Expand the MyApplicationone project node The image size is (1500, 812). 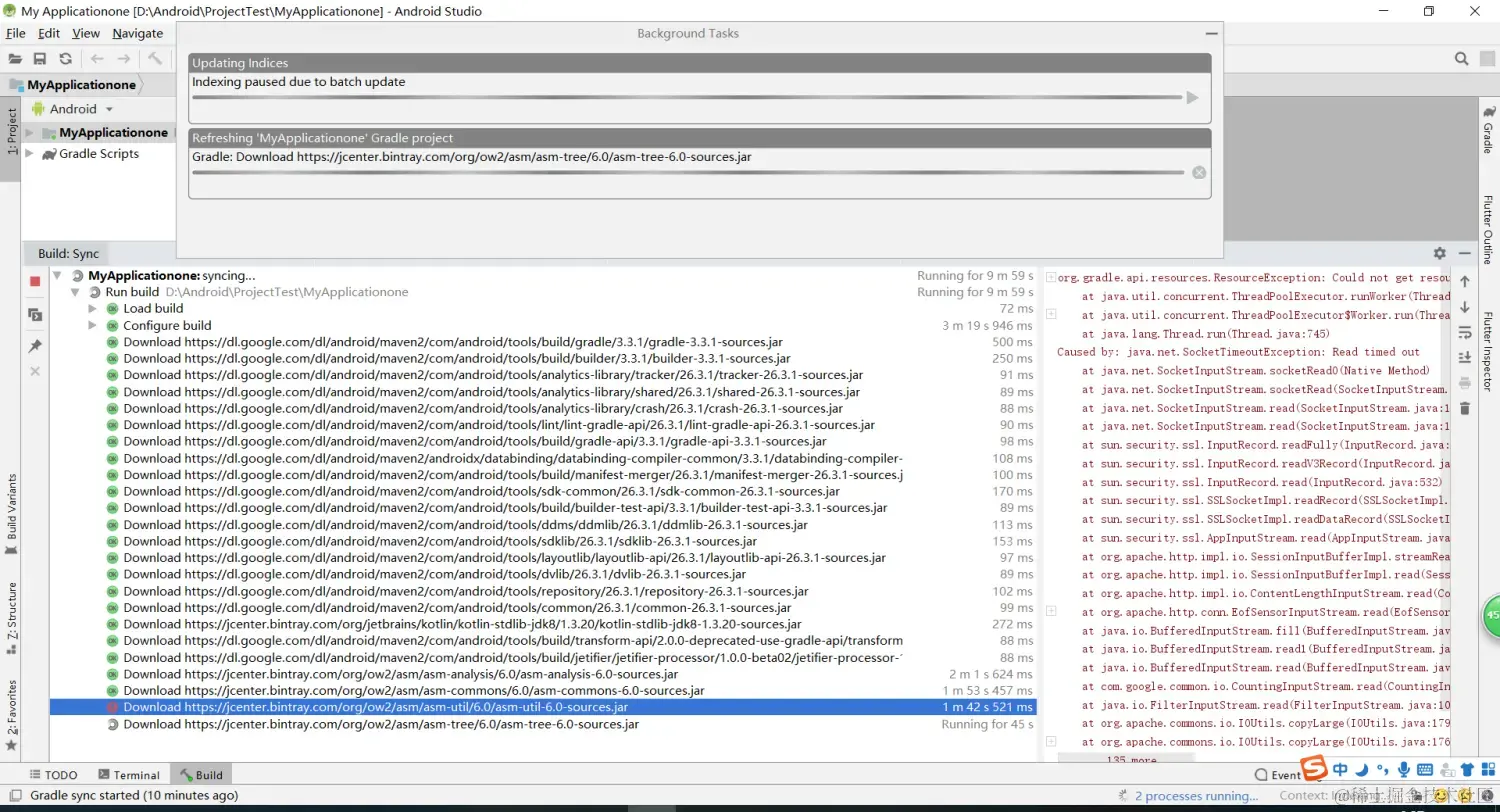[x=29, y=132]
